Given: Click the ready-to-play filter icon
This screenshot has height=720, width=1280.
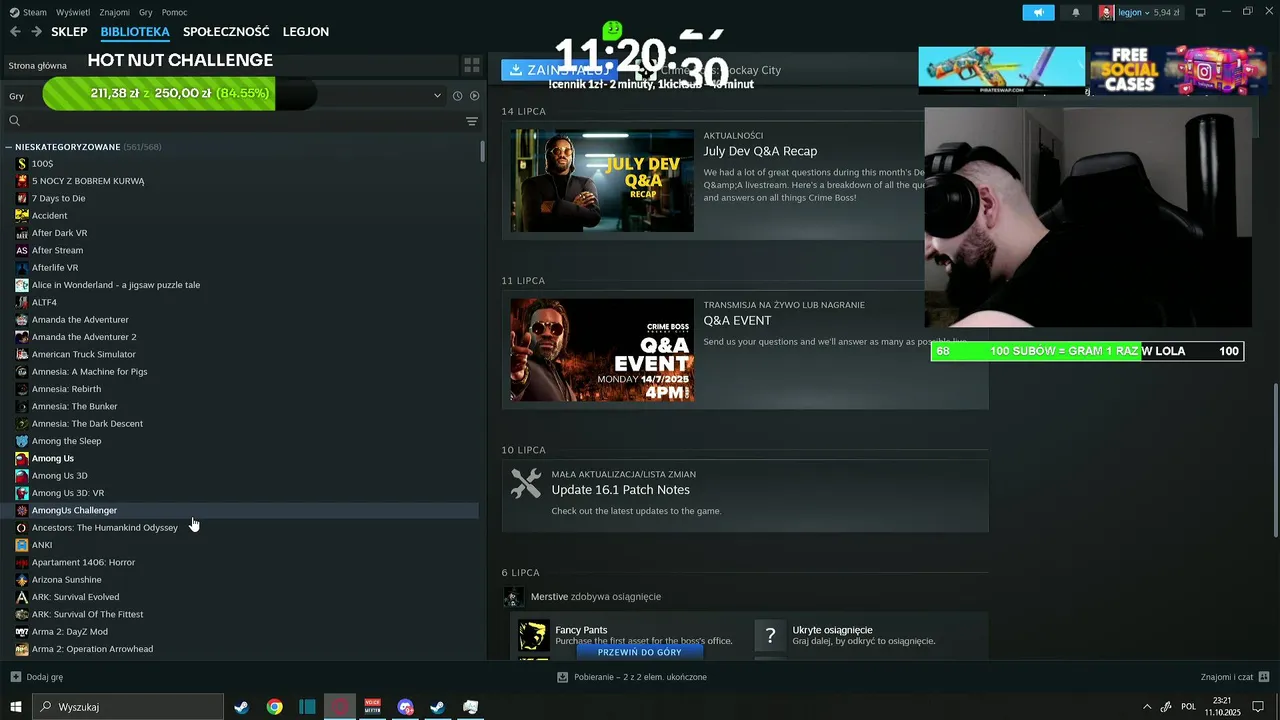Looking at the screenshot, I should pos(474,96).
